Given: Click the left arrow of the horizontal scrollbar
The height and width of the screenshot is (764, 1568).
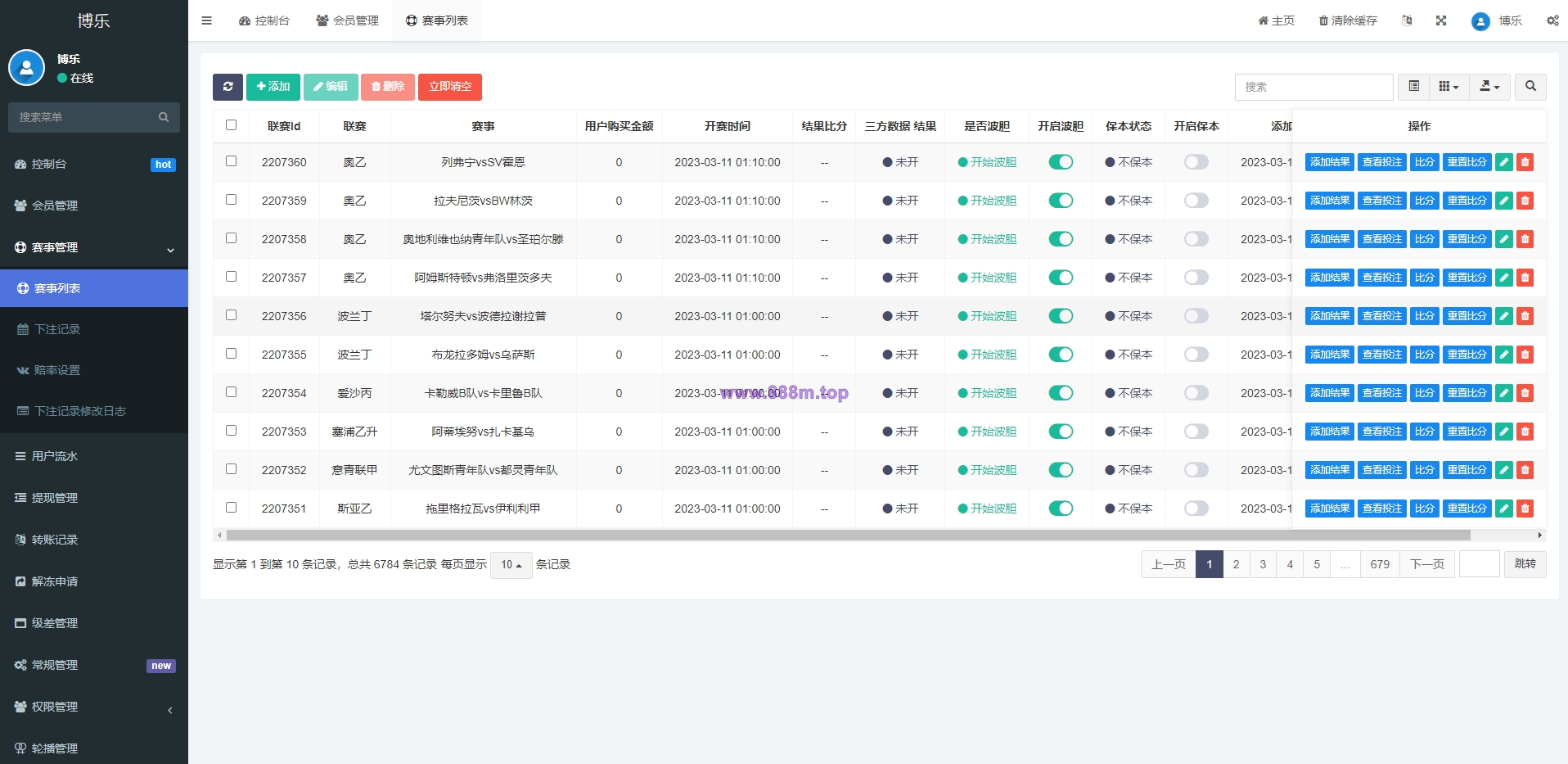Looking at the screenshot, I should (219, 536).
